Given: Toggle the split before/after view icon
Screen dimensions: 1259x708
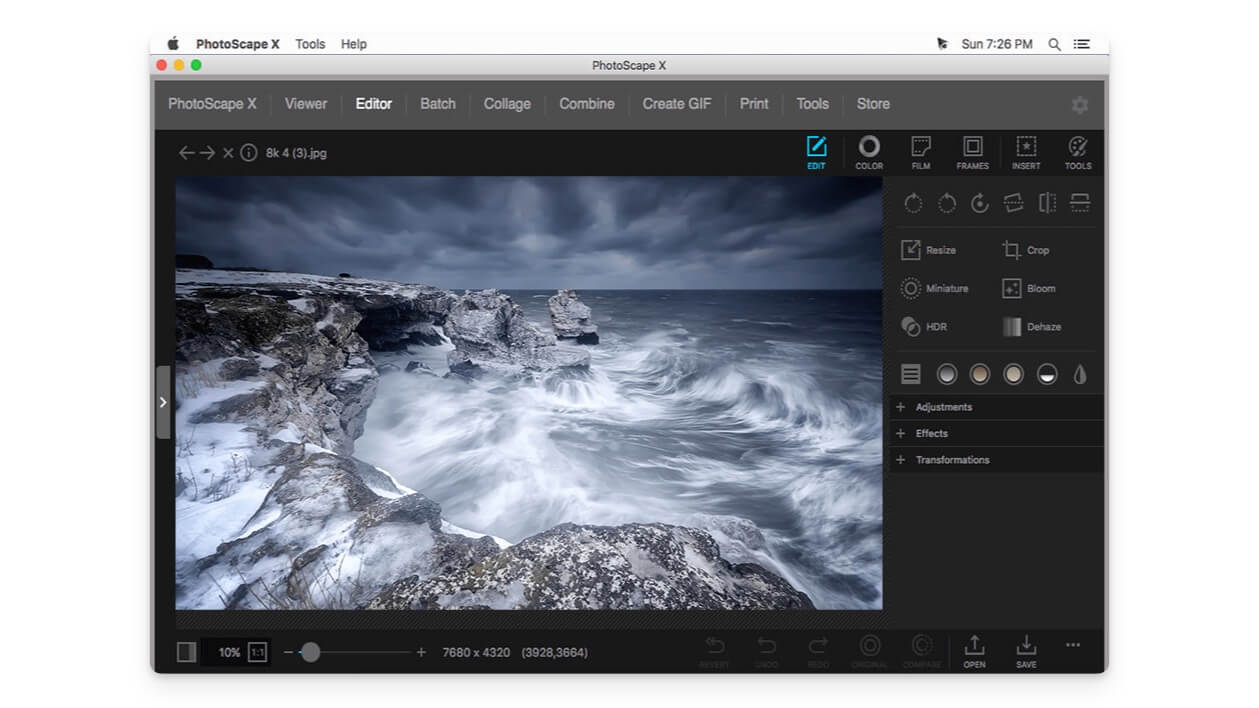Looking at the screenshot, I should pyautogui.click(x=186, y=651).
